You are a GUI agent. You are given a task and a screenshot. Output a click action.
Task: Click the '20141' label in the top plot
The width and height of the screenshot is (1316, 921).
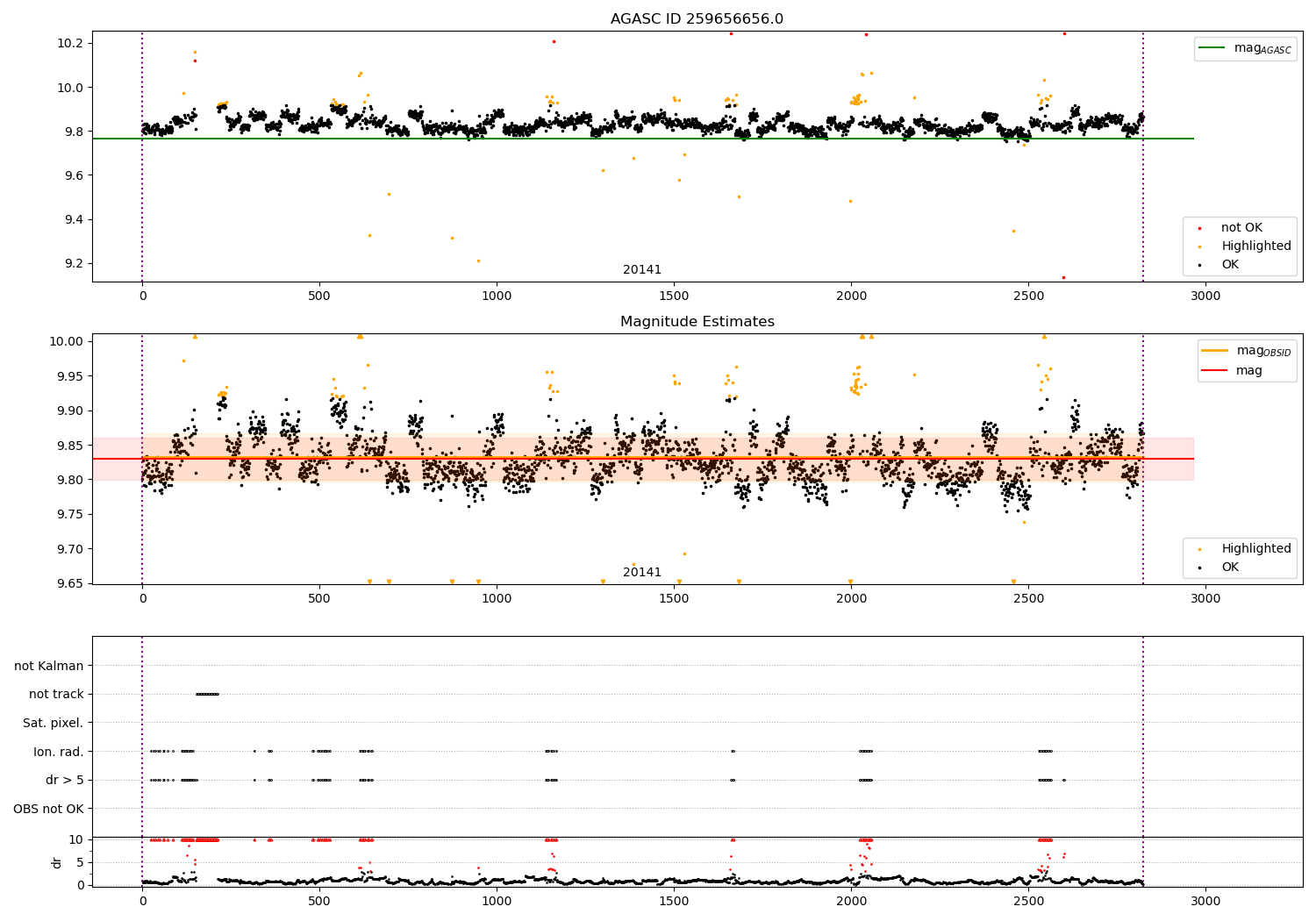tap(642, 269)
